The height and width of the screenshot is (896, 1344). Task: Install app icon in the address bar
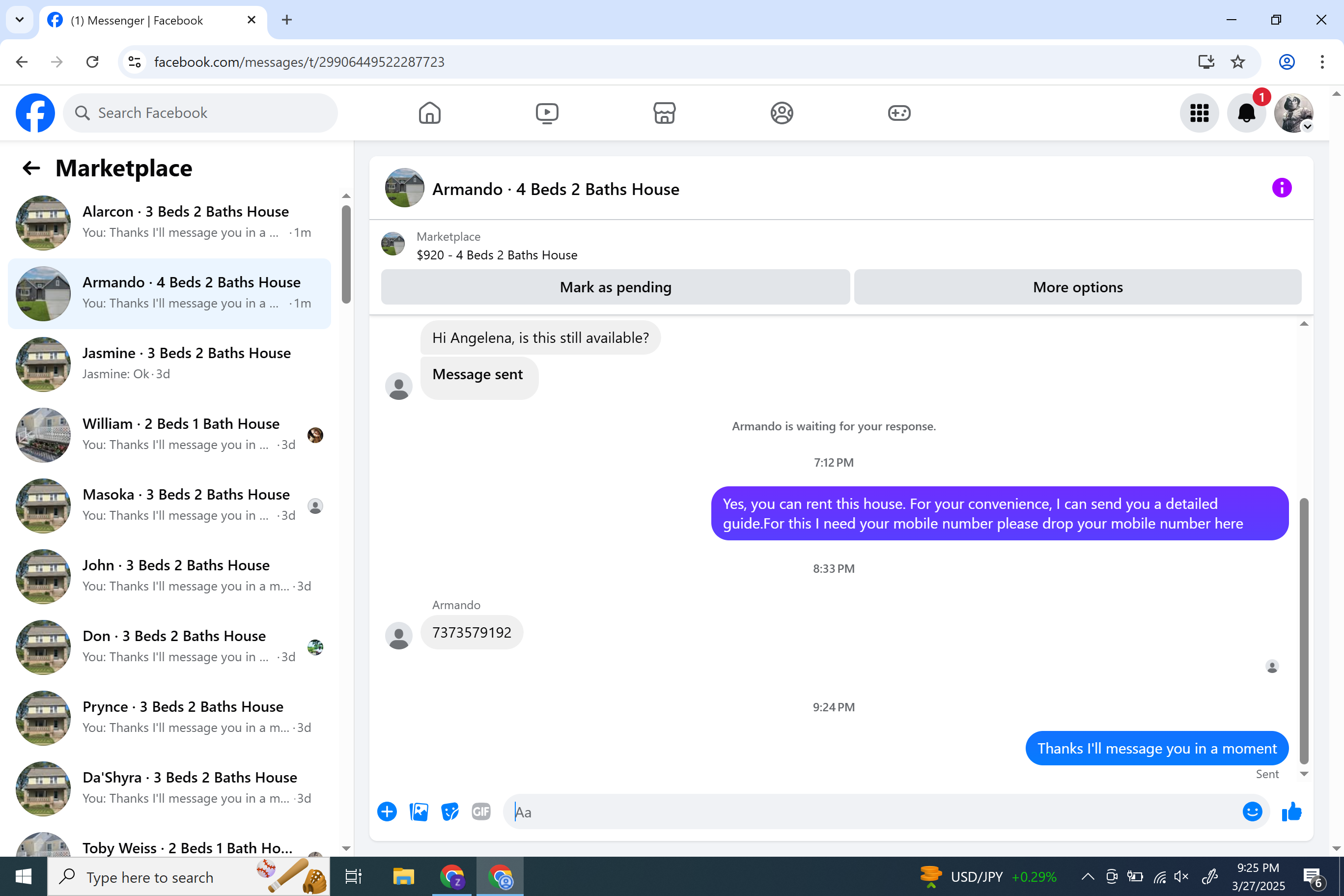1205,62
